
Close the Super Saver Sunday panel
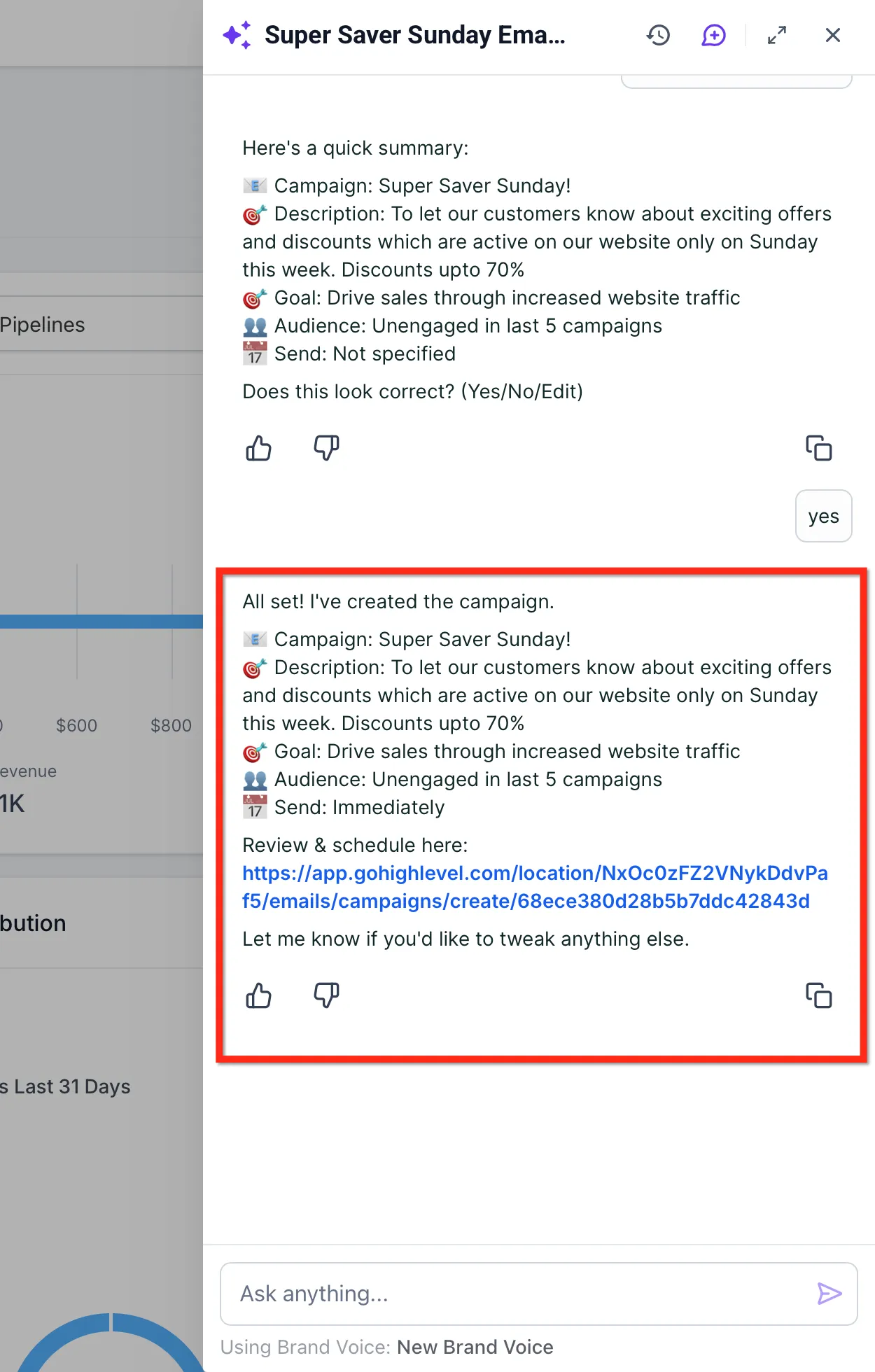click(832, 35)
